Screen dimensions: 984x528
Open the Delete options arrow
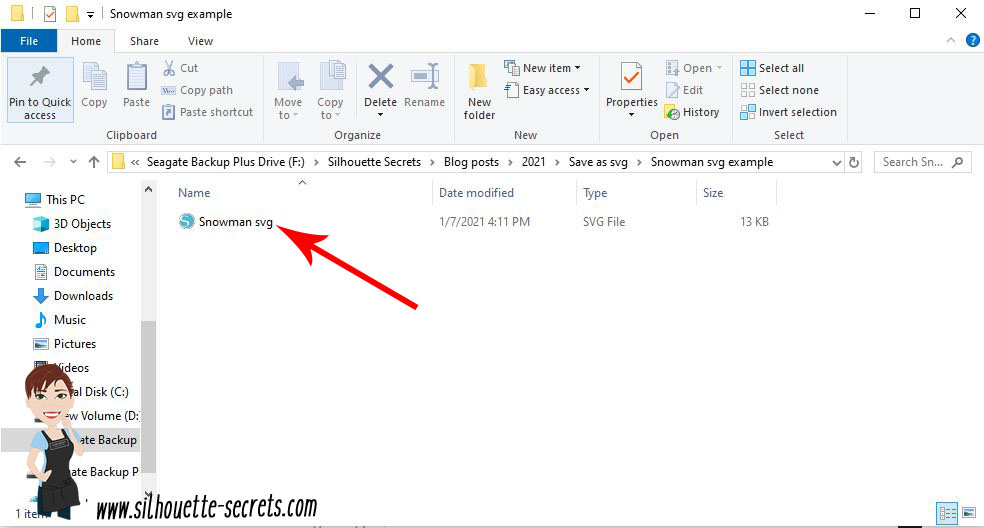380,115
